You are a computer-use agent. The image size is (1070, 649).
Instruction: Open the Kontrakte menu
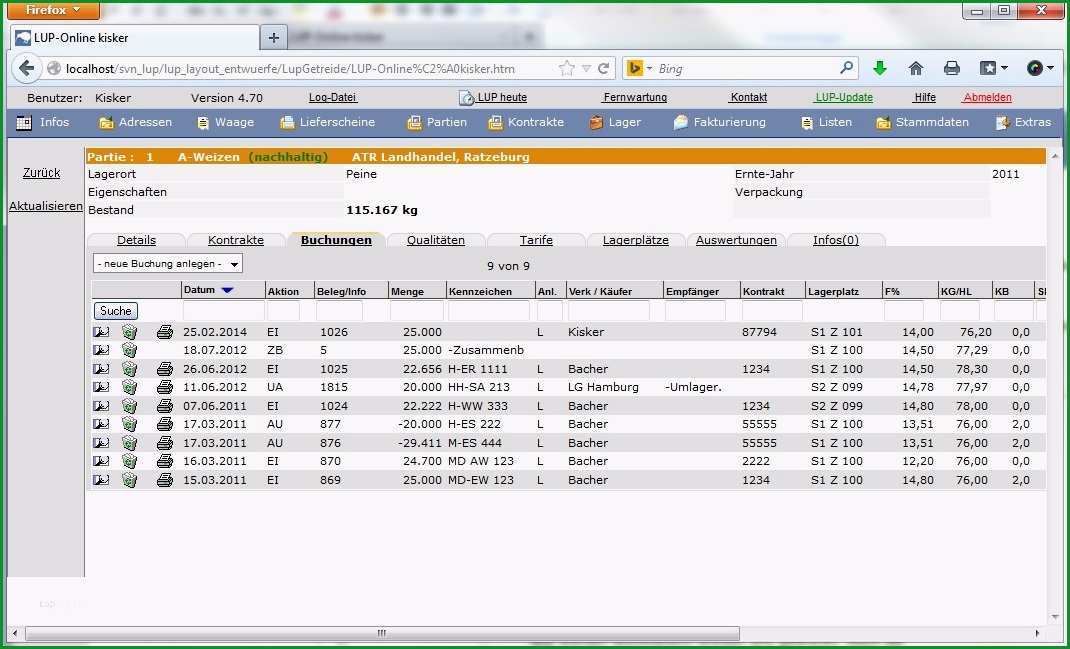point(526,122)
